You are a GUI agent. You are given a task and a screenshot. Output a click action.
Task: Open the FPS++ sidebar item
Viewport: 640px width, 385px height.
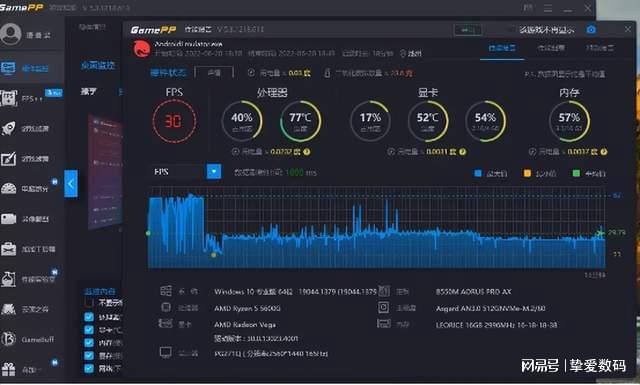pos(31,98)
